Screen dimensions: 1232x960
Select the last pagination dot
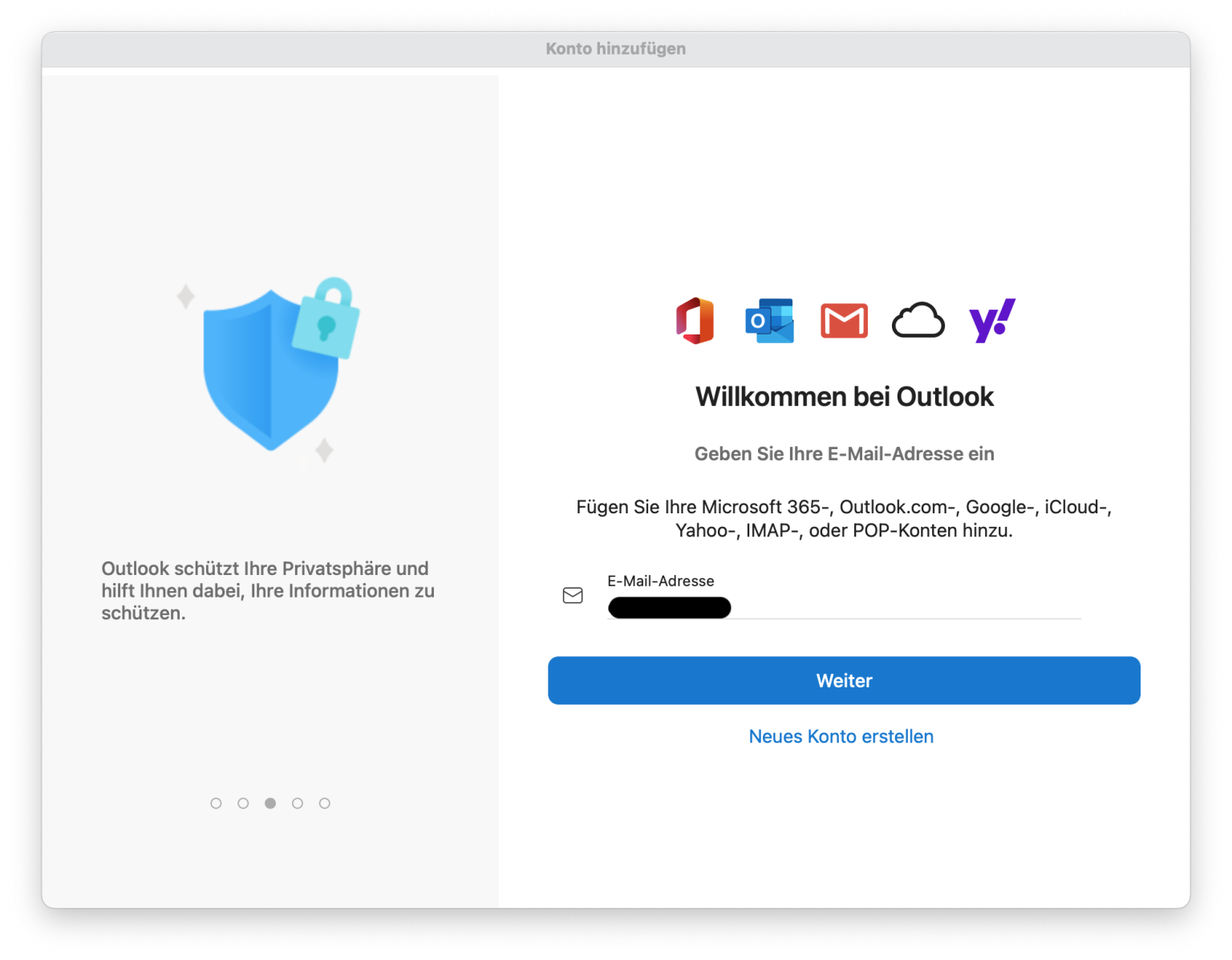325,803
